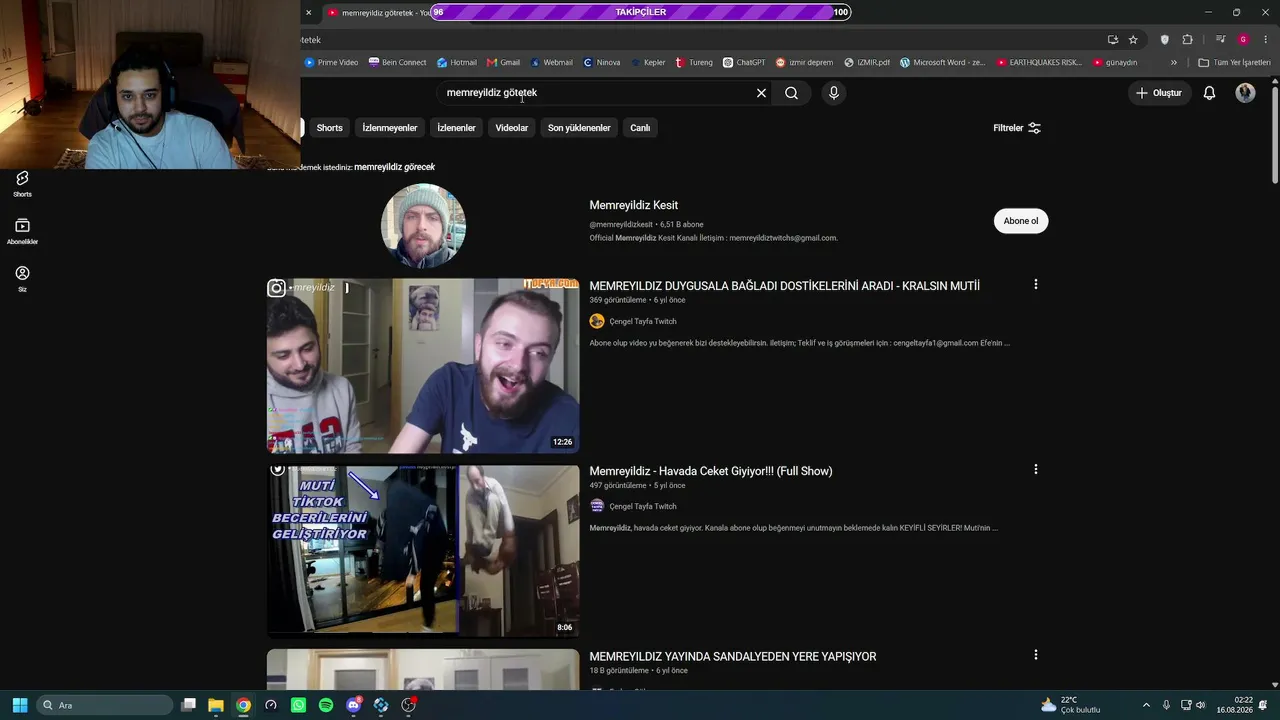Open the Tureng bookmark
Image resolution: width=1280 pixels, height=720 pixels.
(694, 62)
